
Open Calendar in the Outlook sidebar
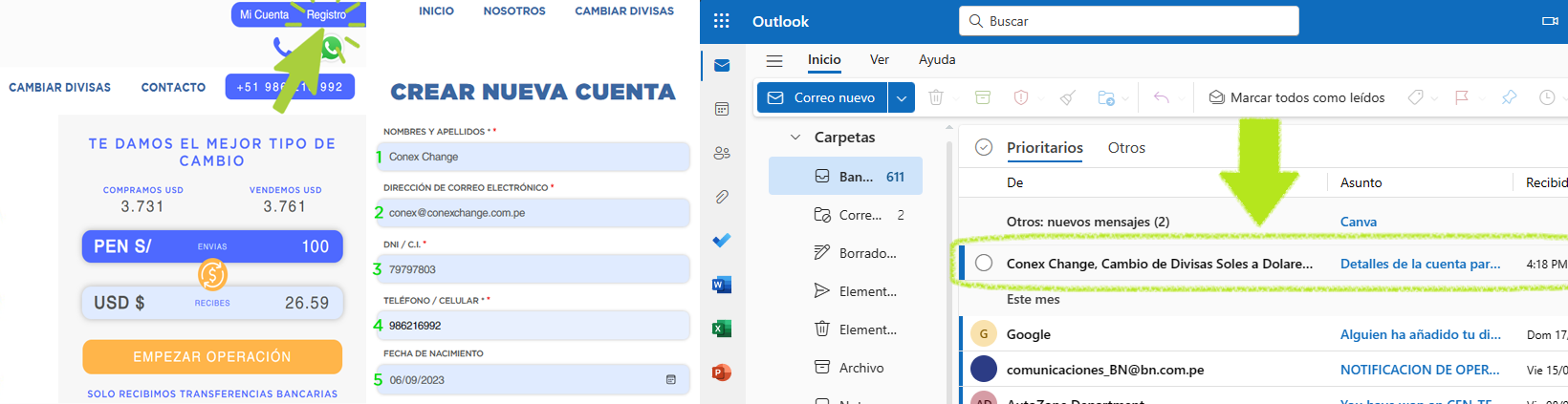(722, 109)
